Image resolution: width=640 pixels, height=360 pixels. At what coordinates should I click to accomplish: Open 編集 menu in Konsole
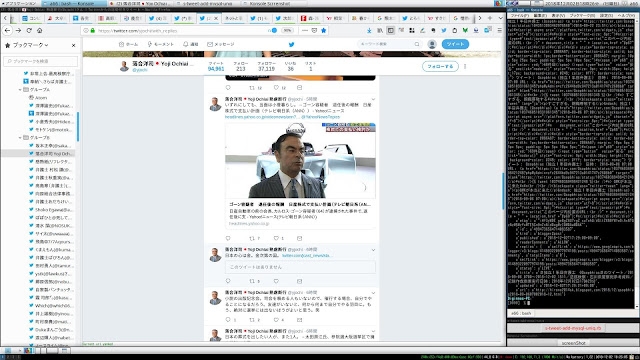tap(540, 16)
